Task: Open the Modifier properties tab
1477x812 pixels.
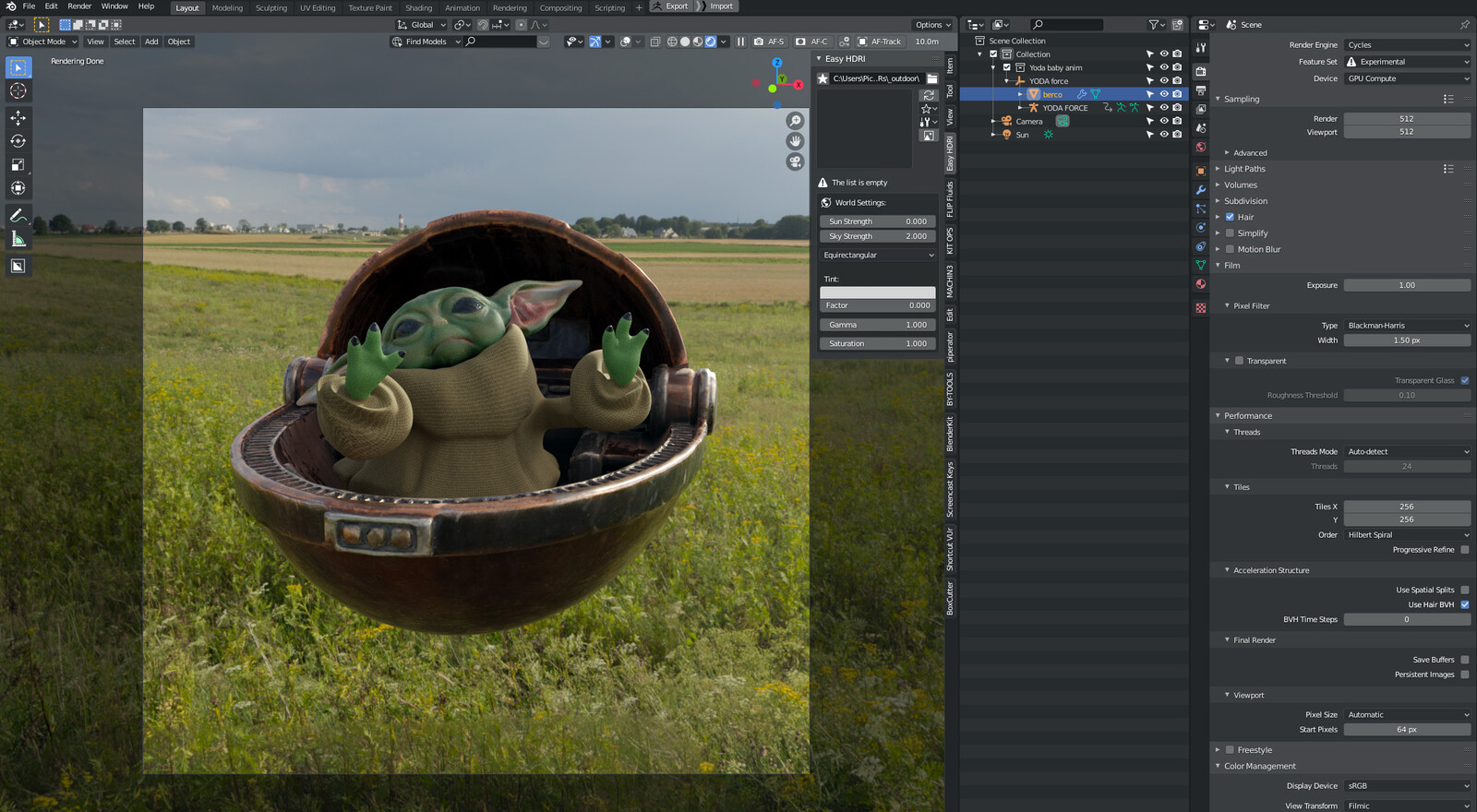Action: [x=1200, y=190]
